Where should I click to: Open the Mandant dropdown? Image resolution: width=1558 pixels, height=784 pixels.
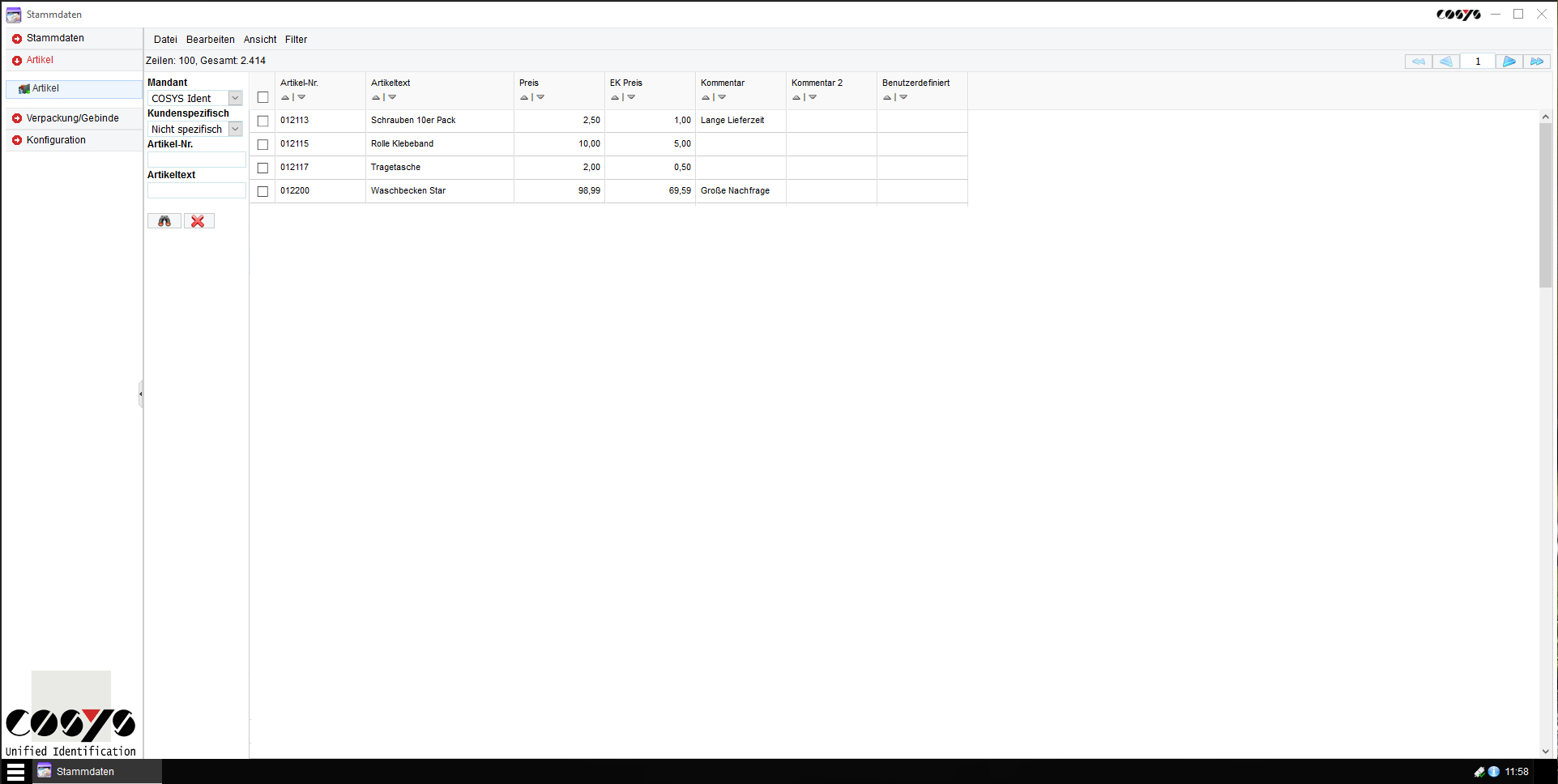coord(234,97)
